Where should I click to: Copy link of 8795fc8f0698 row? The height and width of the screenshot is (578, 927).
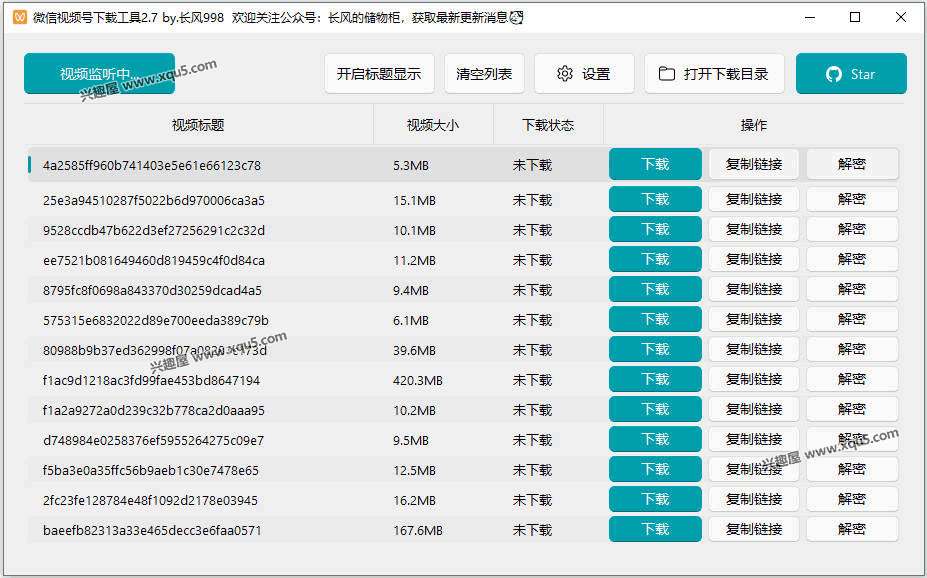pos(754,290)
